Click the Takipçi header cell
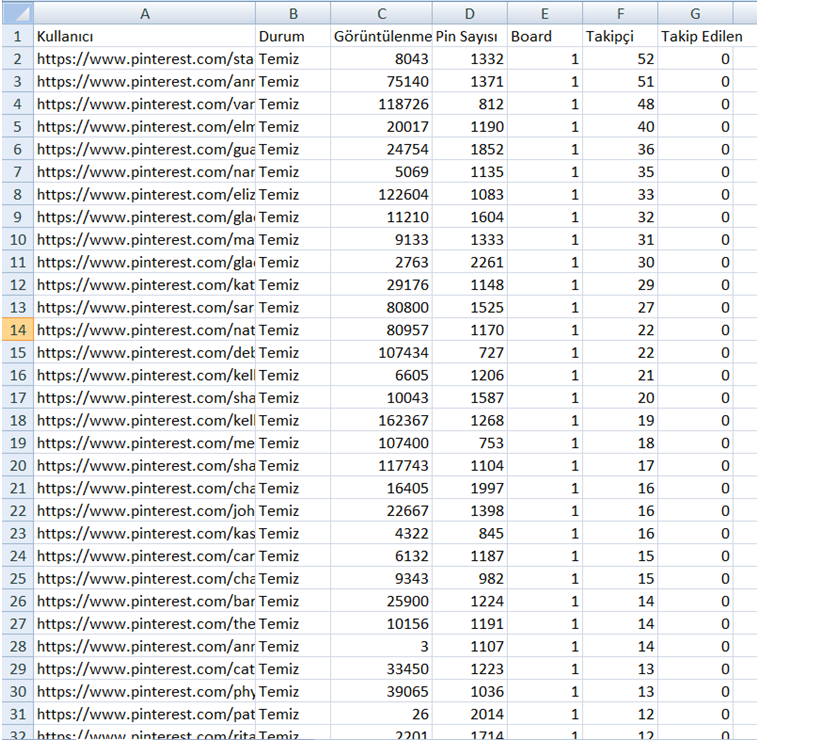Screen dimensions: 820x743 point(620,37)
